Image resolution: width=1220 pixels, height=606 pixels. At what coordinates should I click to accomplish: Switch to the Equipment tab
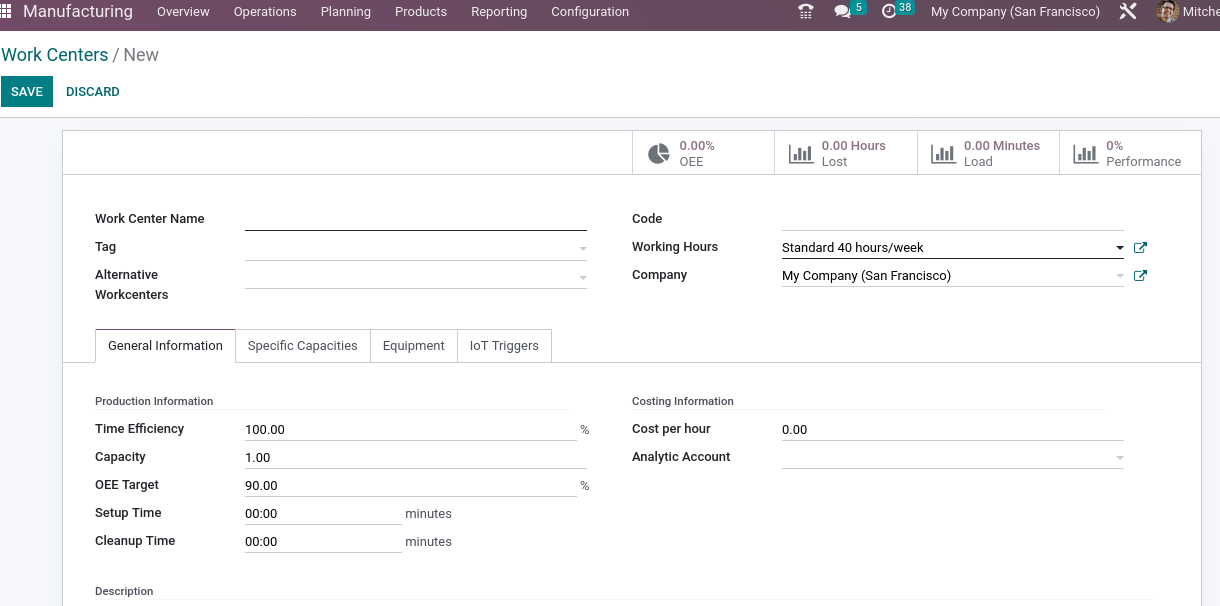pyautogui.click(x=414, y=346)
